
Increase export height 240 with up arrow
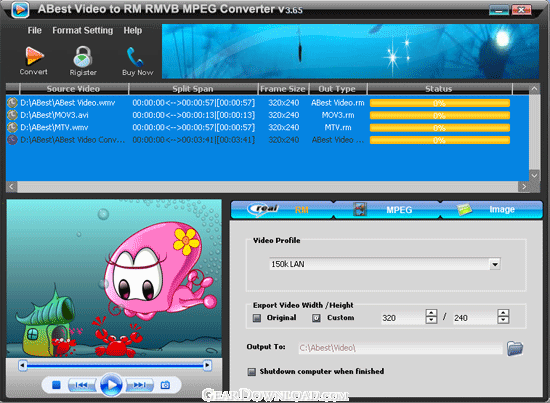[x=503, y=313]
